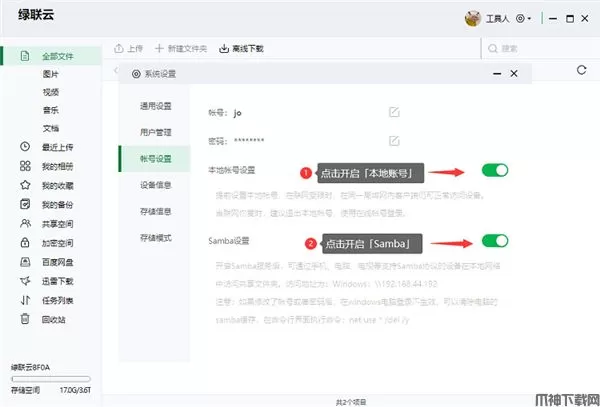Open 我的收藏 star icon

click(25, 185)
